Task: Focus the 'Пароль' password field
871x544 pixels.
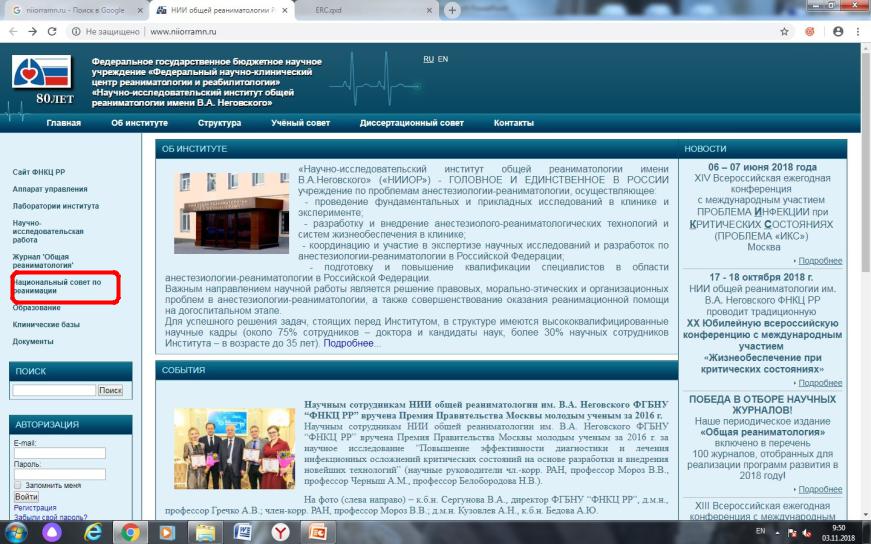Action: 59,474
